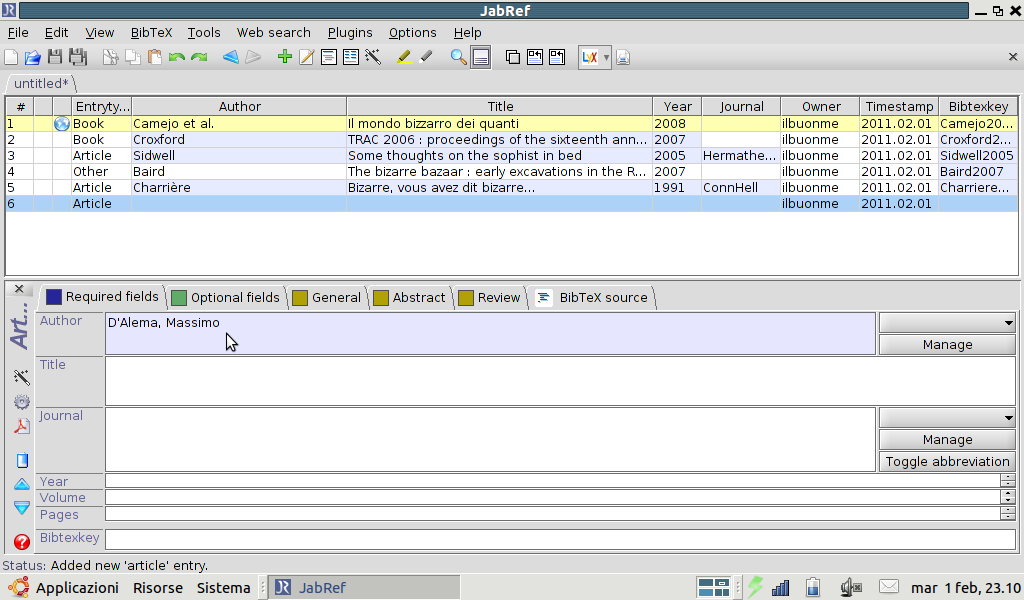Viewport: 1024px width, 600px height.
Task: Open the Plugins menu
Action: click(350, 33)
